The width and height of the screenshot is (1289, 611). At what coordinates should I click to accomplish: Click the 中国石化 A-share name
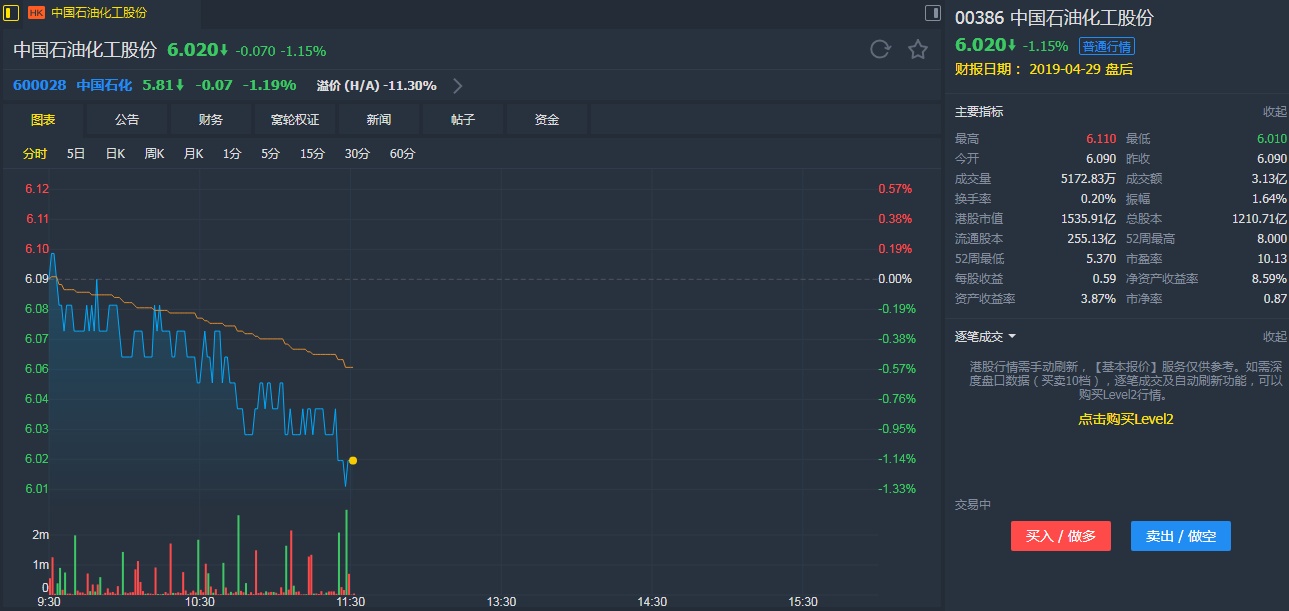click(x=104, y=86)
